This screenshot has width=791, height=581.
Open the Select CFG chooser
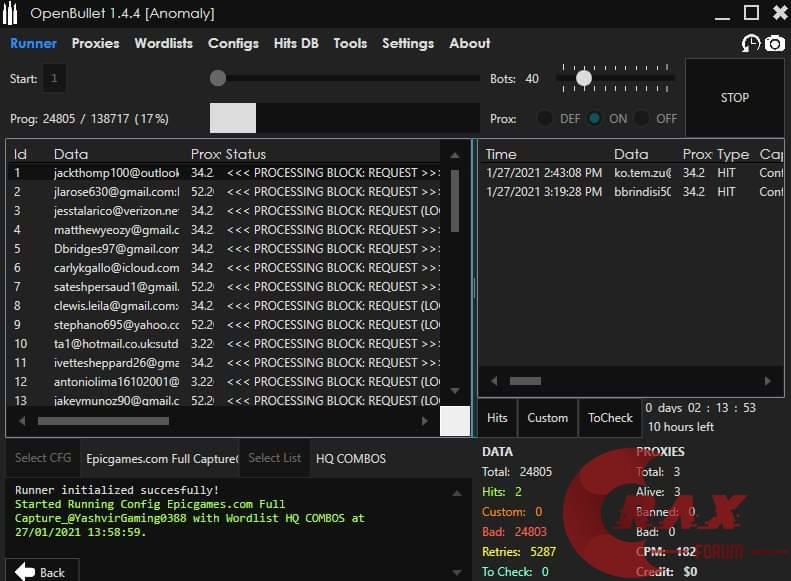point(43,458)
